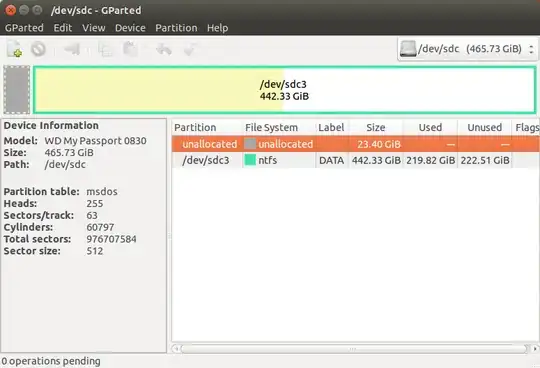The image size is (540, 368).
Task: Click the 219.82 GiB used cell
Action: click(430, 160)
